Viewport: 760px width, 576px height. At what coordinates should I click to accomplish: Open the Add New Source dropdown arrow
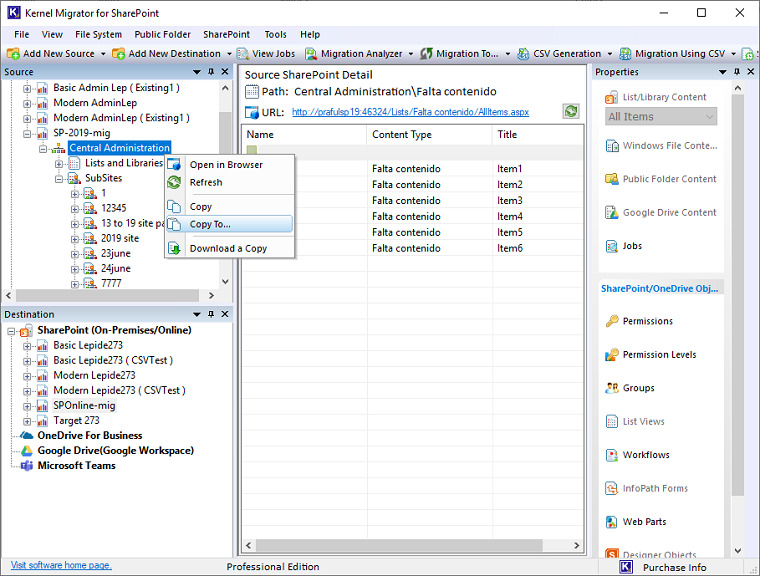[x=103, y=54]
